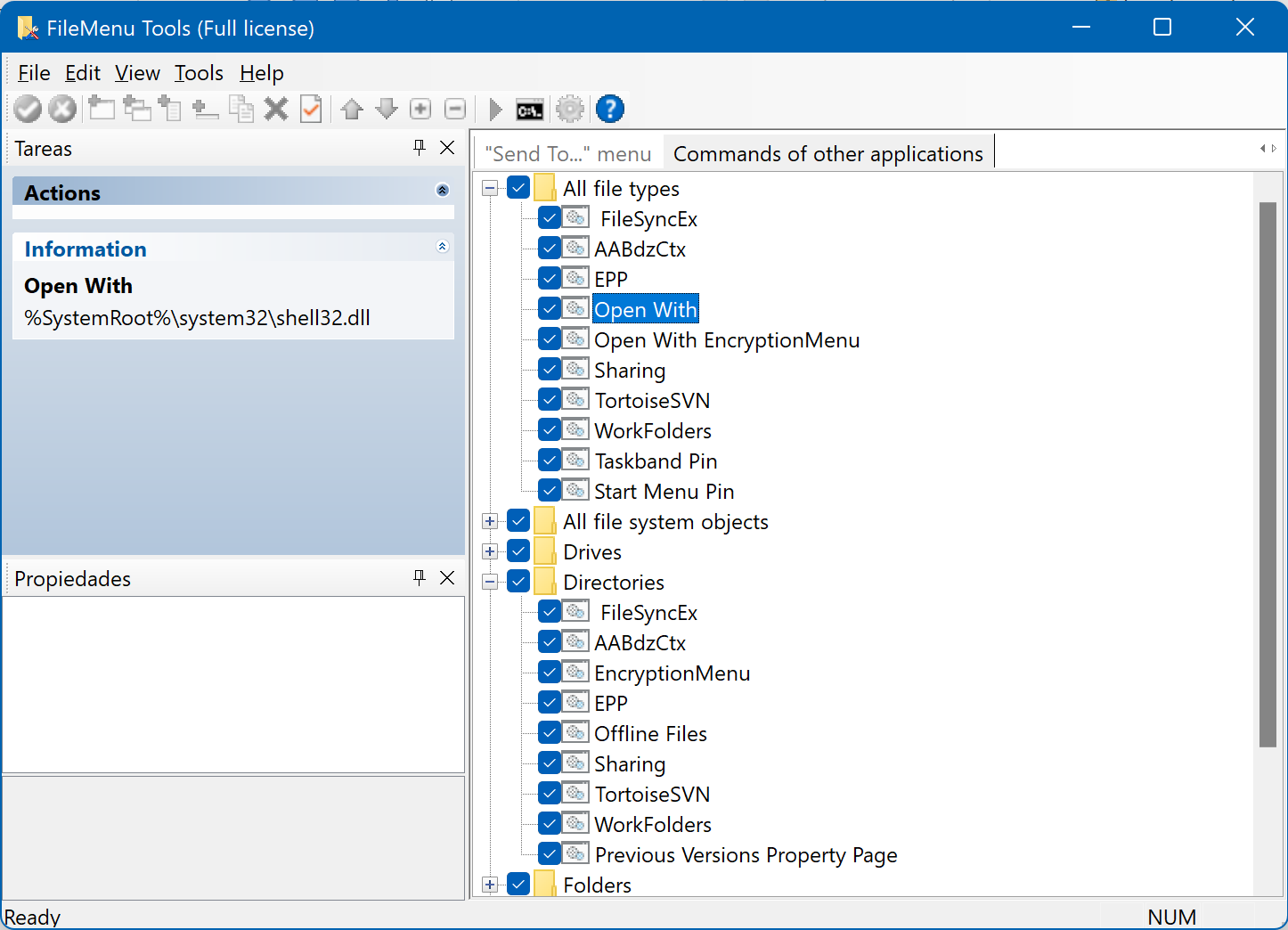Screen dimensions: 1288x930
Task: Uncheck the All file system objects checkbox
Action: (x=518, y=521)
